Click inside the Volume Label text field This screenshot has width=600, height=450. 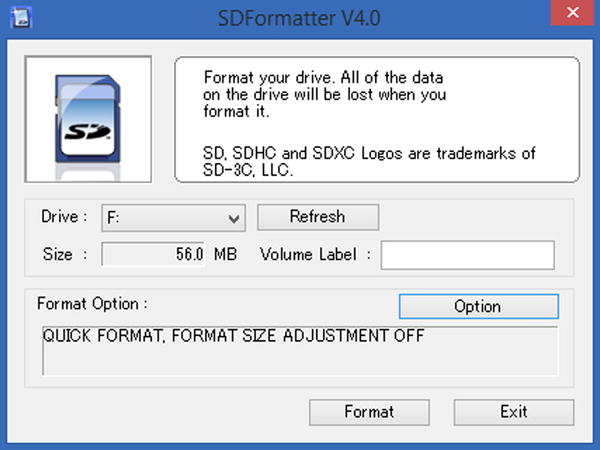click(468, 255)
